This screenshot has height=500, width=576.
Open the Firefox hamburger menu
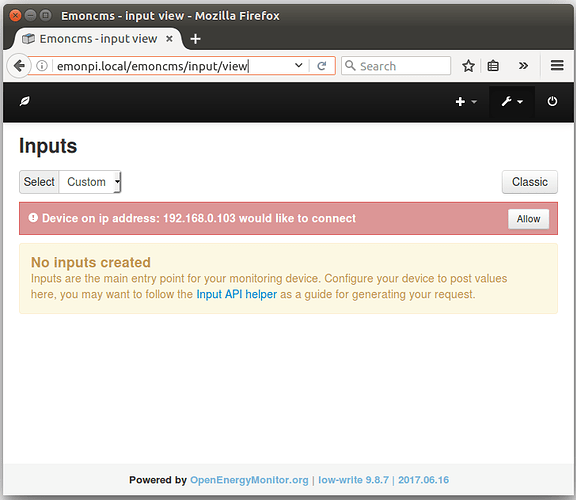(x=557, y=65)
